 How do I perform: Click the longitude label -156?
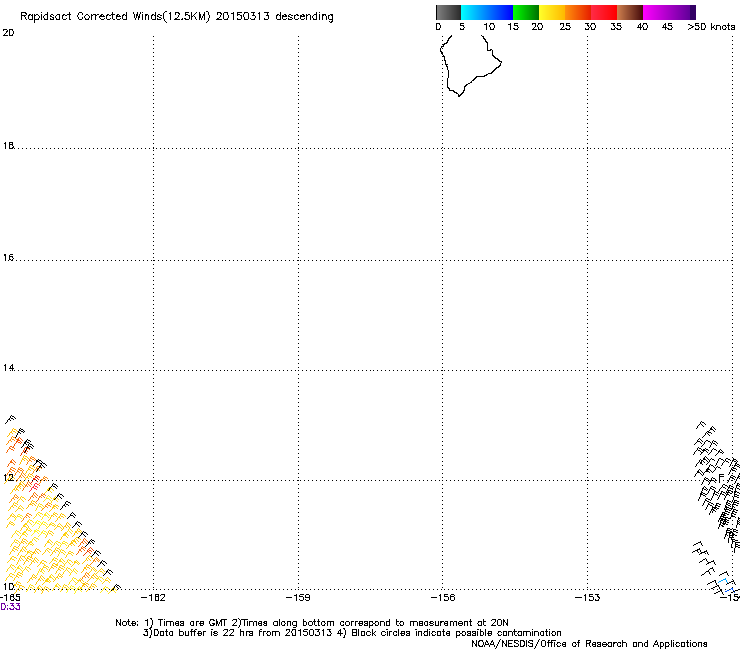(x=443, y=598)
